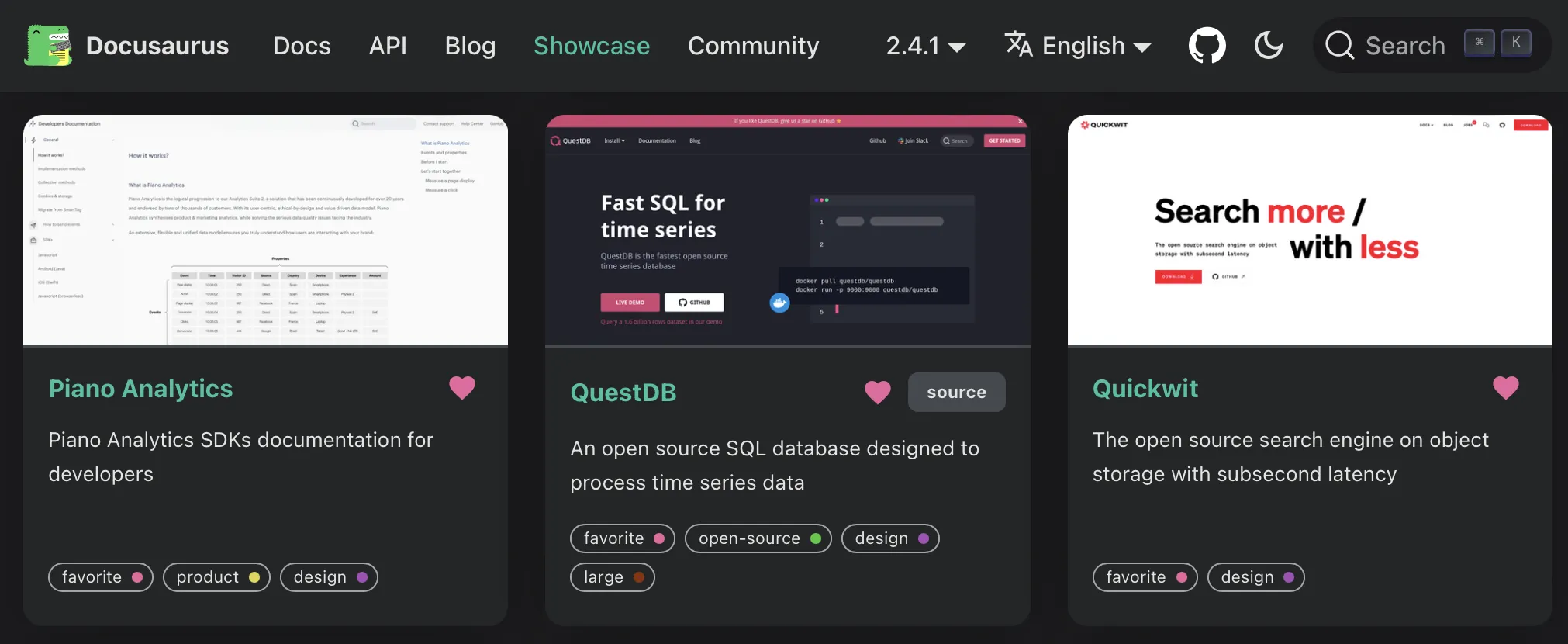This screenshot has width=1568, height=644.
Task: Open the Community page
Action: click(x=753, y=46)
